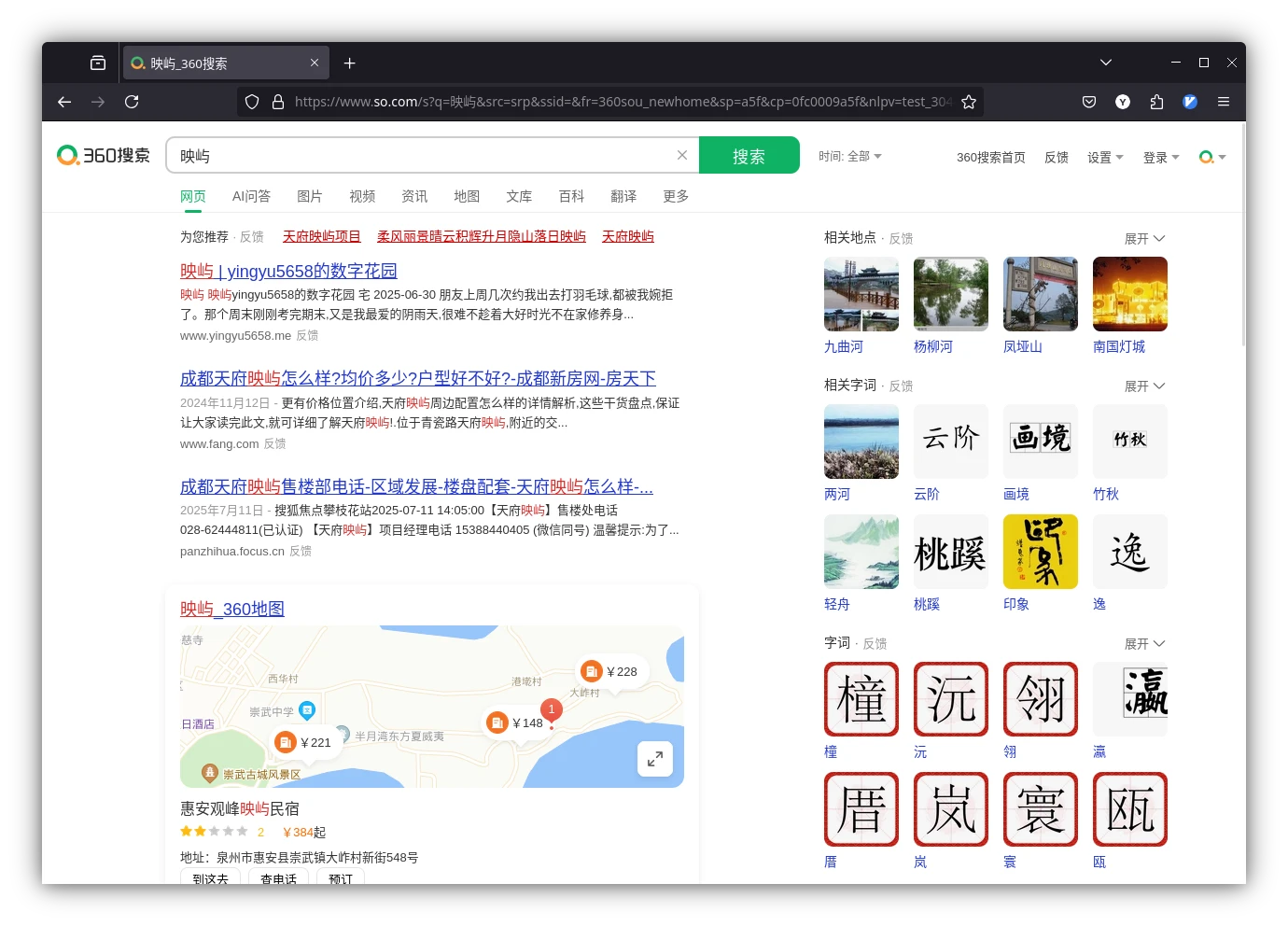The image size is (1288, 926).
Task: Open the 时间: 全部 filter dropdown
Action: pos(850,156)
